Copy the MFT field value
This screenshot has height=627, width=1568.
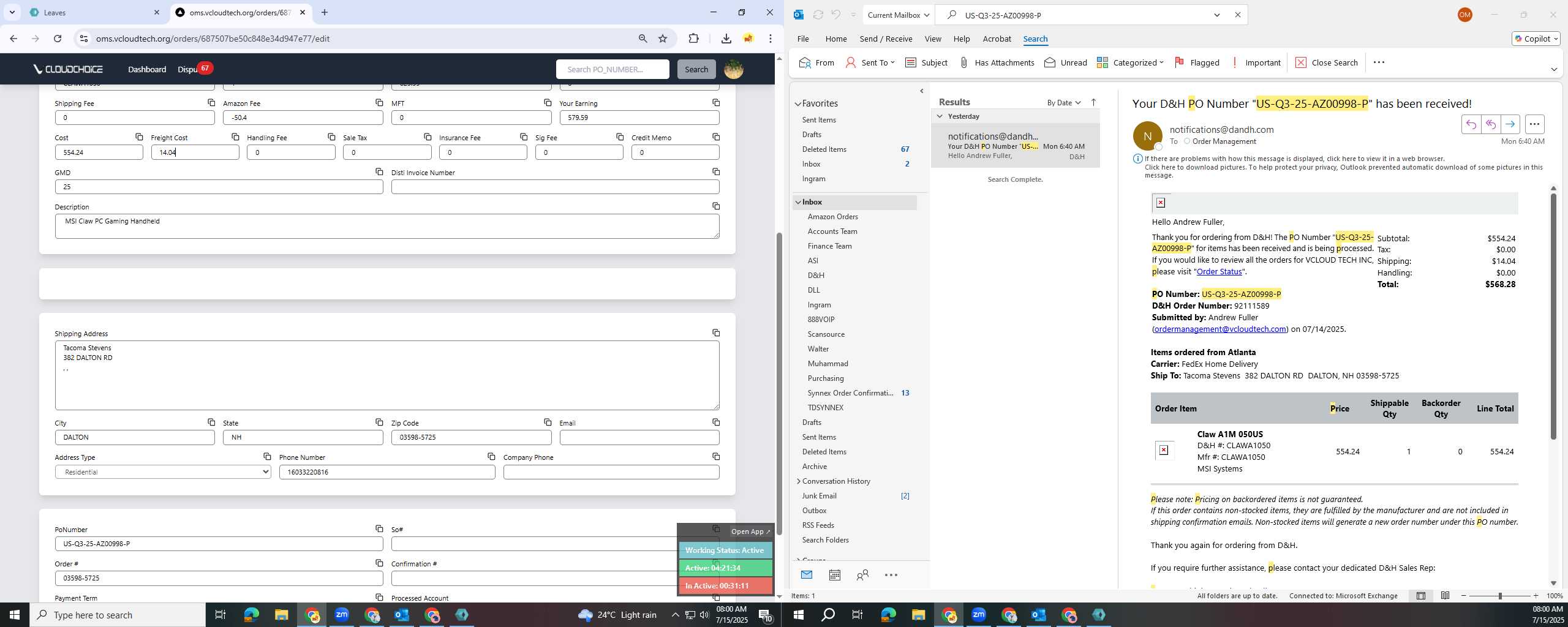(x=548, y=102)
